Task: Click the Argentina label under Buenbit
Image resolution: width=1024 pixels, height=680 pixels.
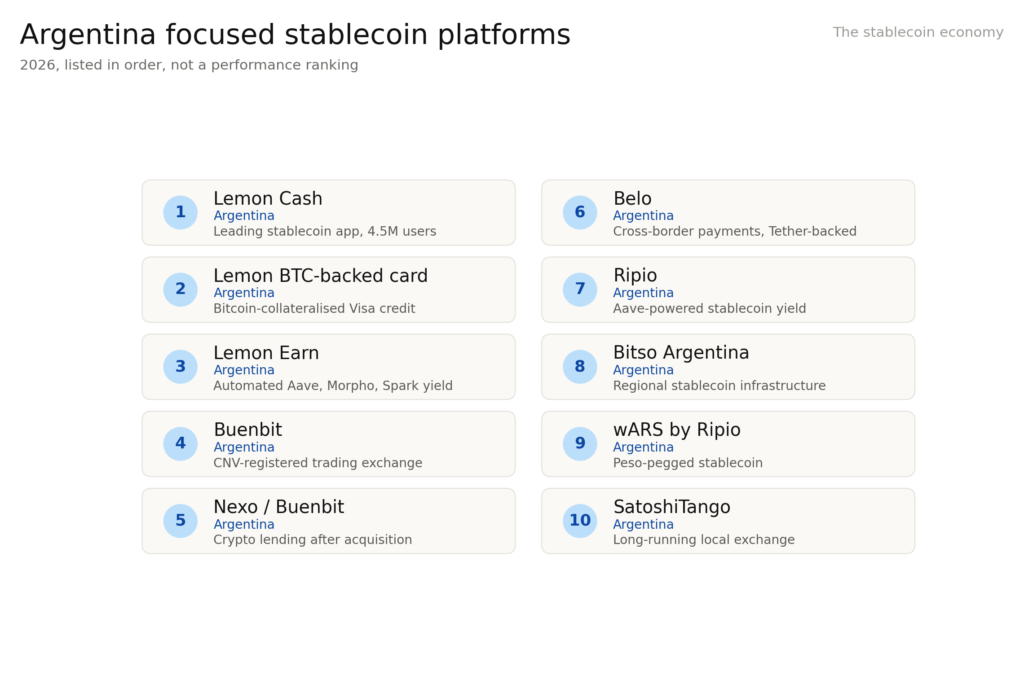Action: tap(244, 447)
